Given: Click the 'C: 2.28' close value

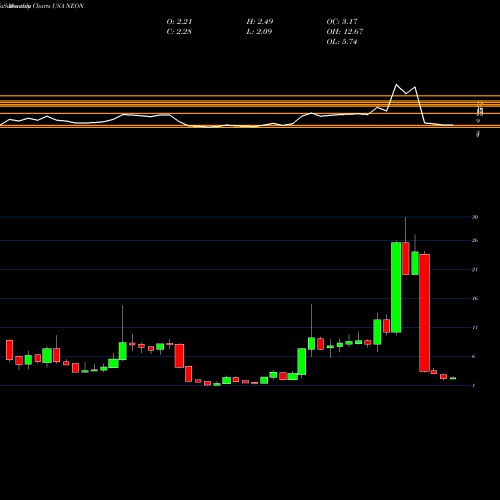Looking at the screenshot, I should coord(179,31).
